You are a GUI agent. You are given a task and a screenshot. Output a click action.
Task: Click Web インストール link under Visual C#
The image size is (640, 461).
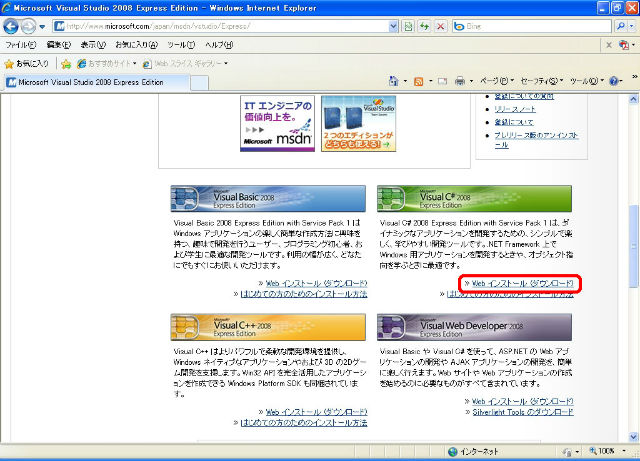pyautogui.click(x=522, y=283)
